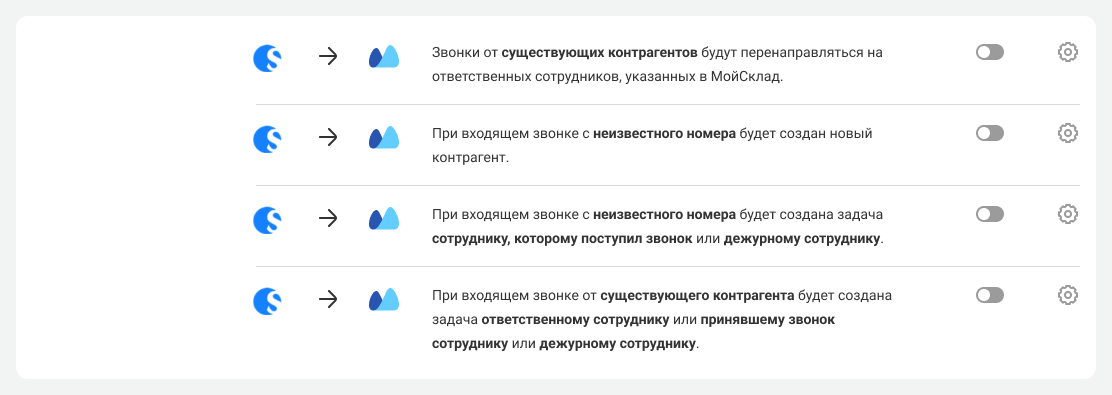Screen dimensions: 1112x395
Task: Click blue S logo in new contractor row
Action: point(267,138)
